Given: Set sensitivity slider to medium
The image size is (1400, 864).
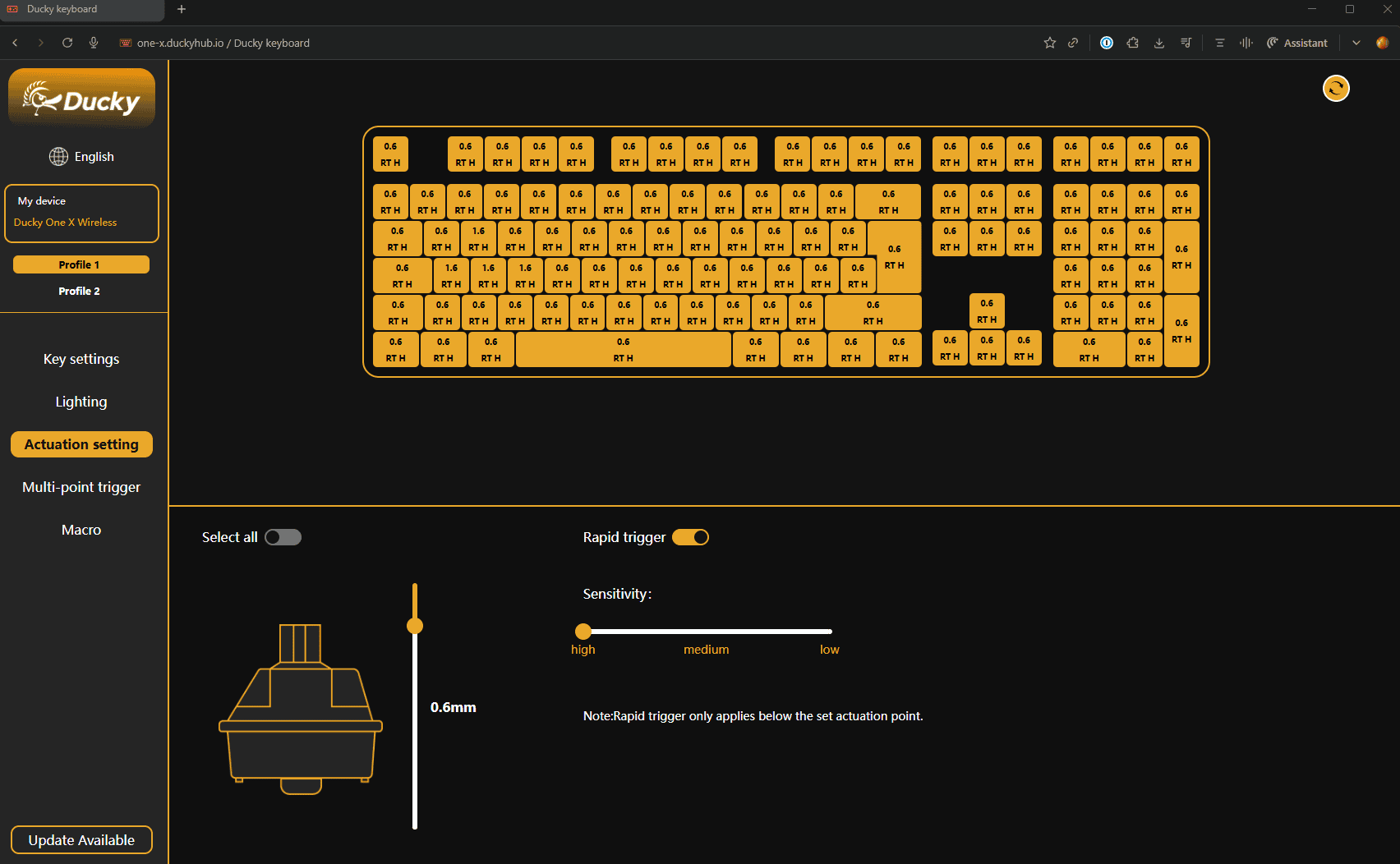Looking at the screenshot, I should [707, 632].
